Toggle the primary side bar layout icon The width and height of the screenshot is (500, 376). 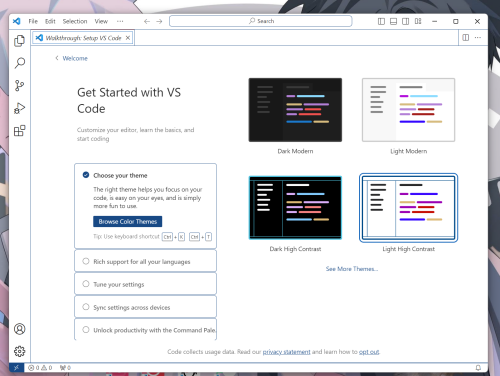coord(381,21)
